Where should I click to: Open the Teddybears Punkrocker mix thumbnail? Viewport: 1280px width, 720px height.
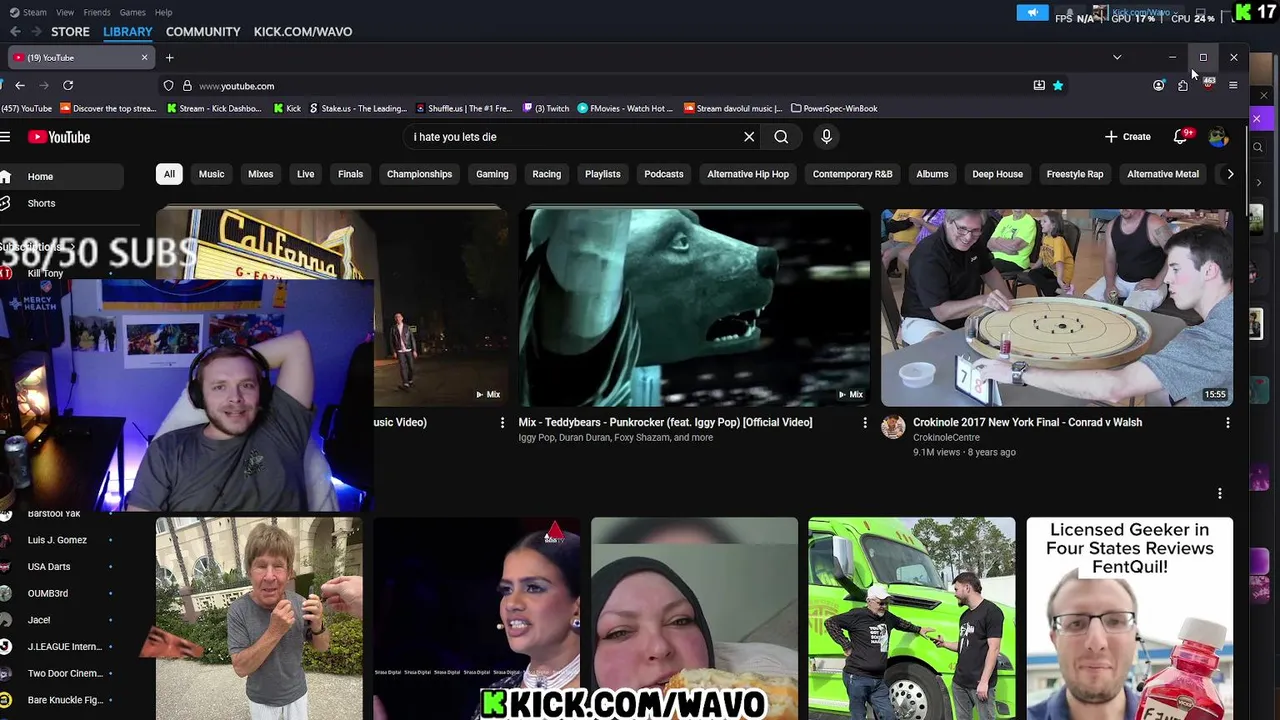[694, 307]
